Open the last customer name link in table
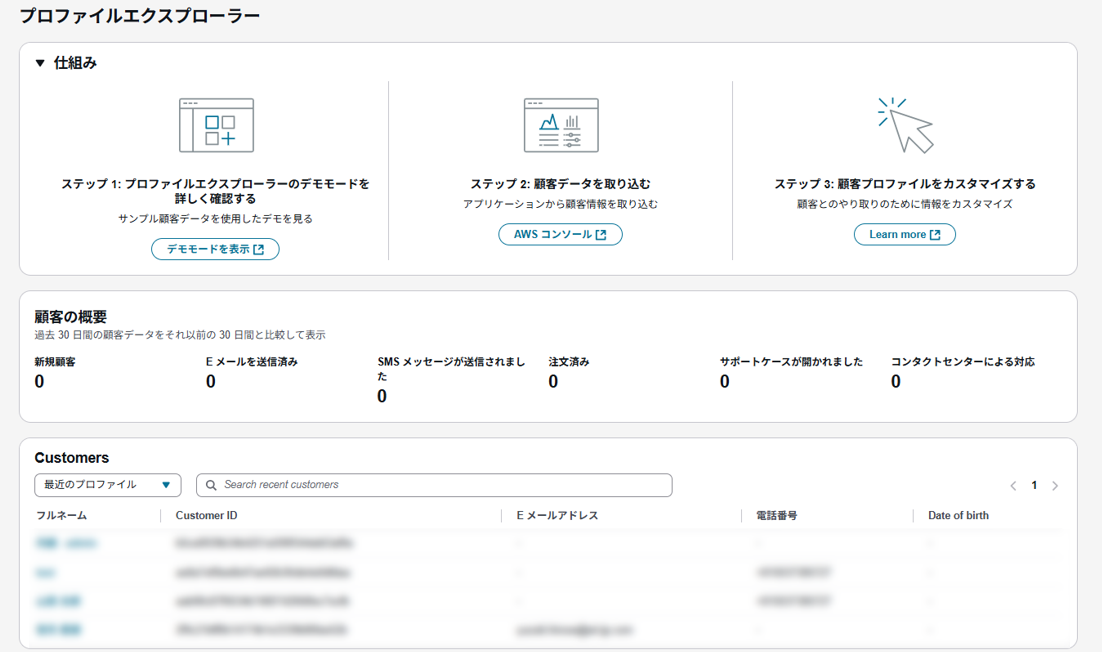This screenshot has width=1102, height=652. [58, 630]
